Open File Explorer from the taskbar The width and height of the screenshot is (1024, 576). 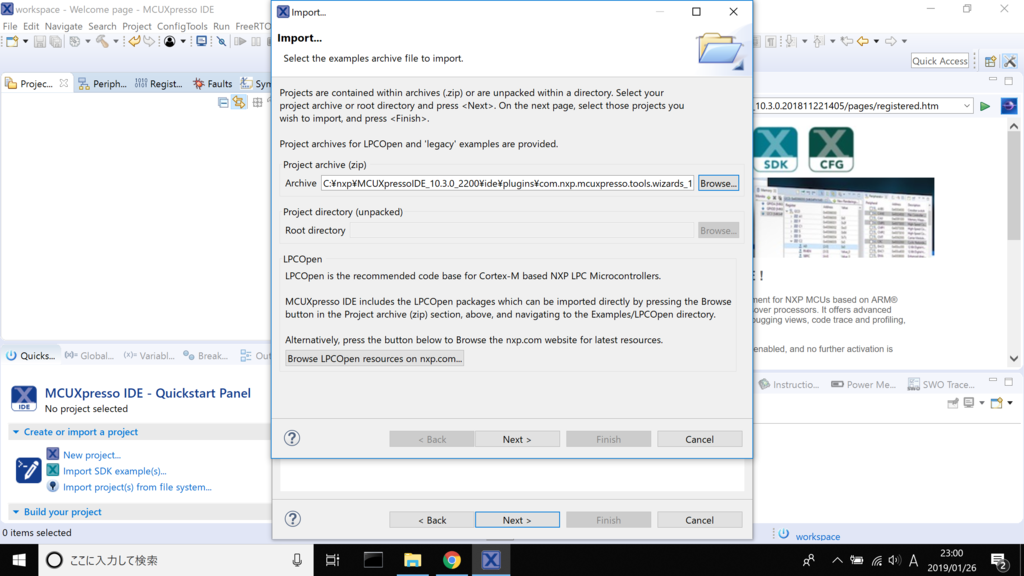[x=412, y=560]
